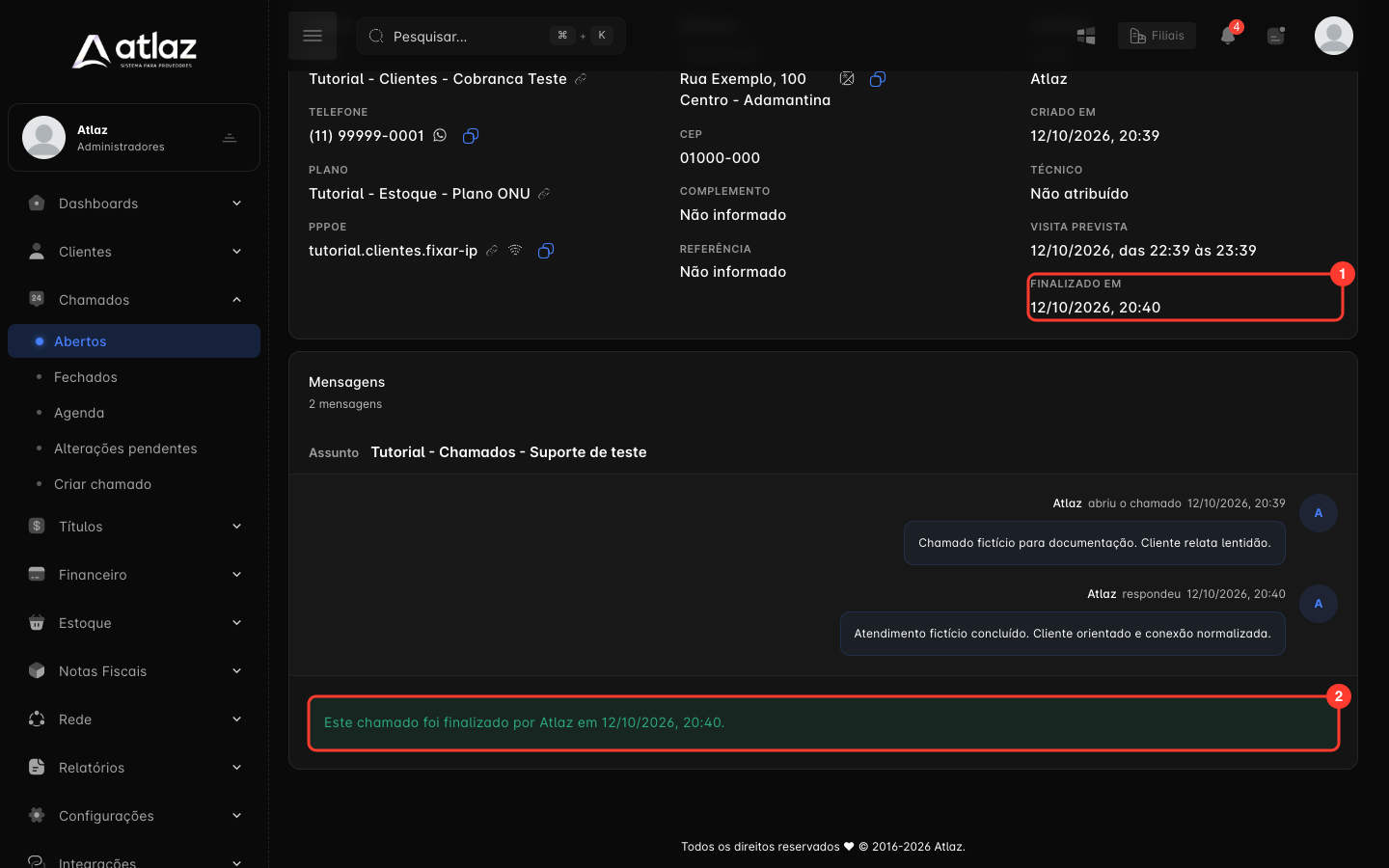This screenshot has width=1389, height=868.
Task: Open the PPPoE link icon beside tutorial.clientes.fixar-ip
Action: tap(492, 251)
